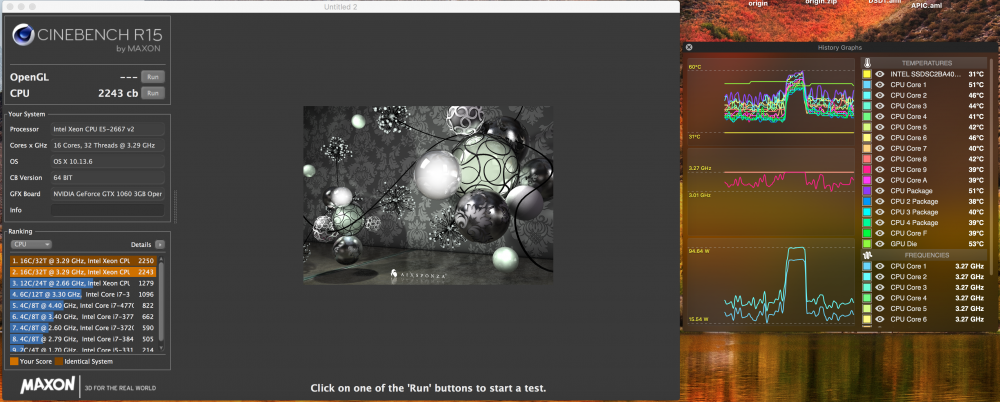Click the thermometer icon beside TEMPERATURES
The width and height of the screenshot is (1000, 402).
(x=867, y=63)
